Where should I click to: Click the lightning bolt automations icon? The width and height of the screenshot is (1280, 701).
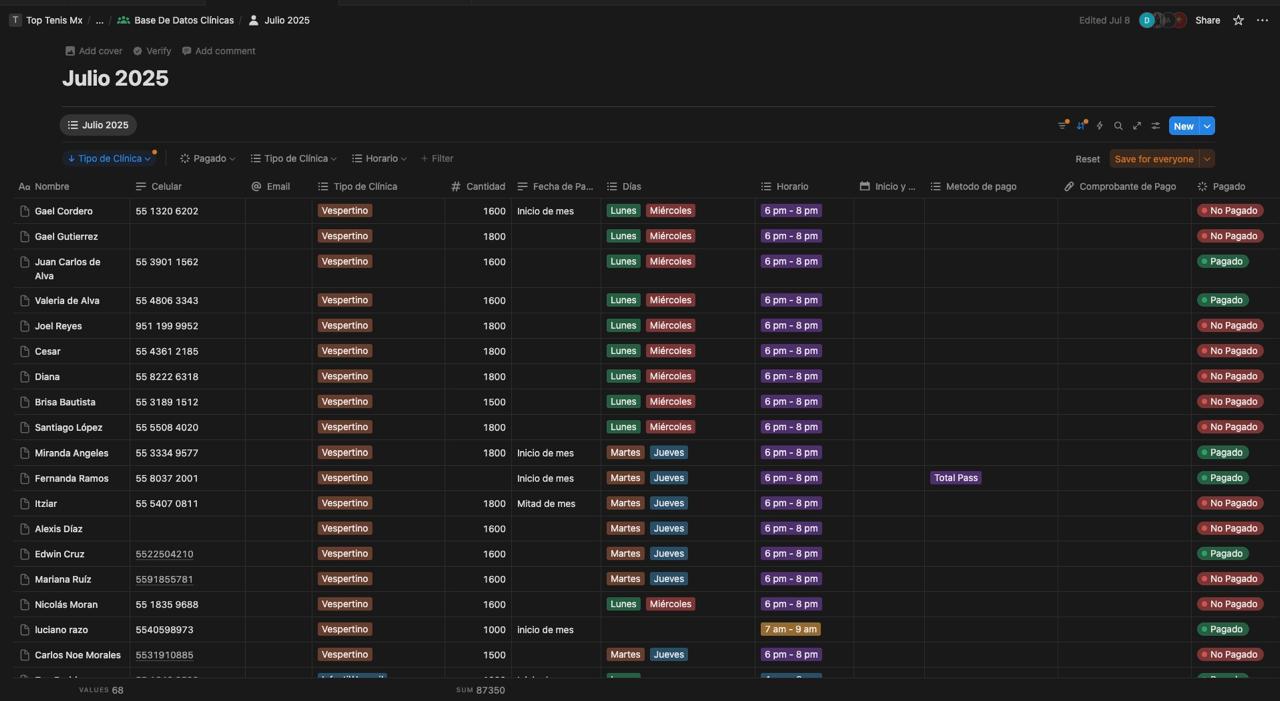click(1100, 126)
